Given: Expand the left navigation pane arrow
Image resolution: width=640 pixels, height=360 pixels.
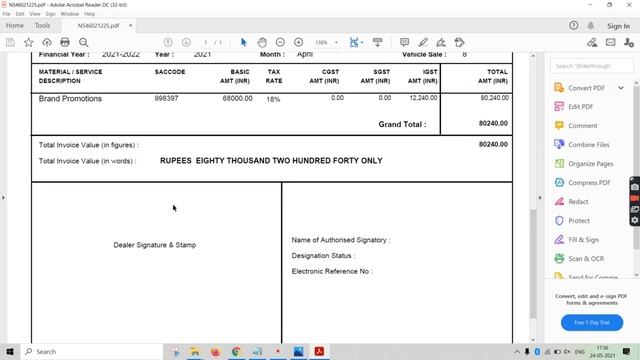Looking at the screenshot, I should tap(3, 198).
